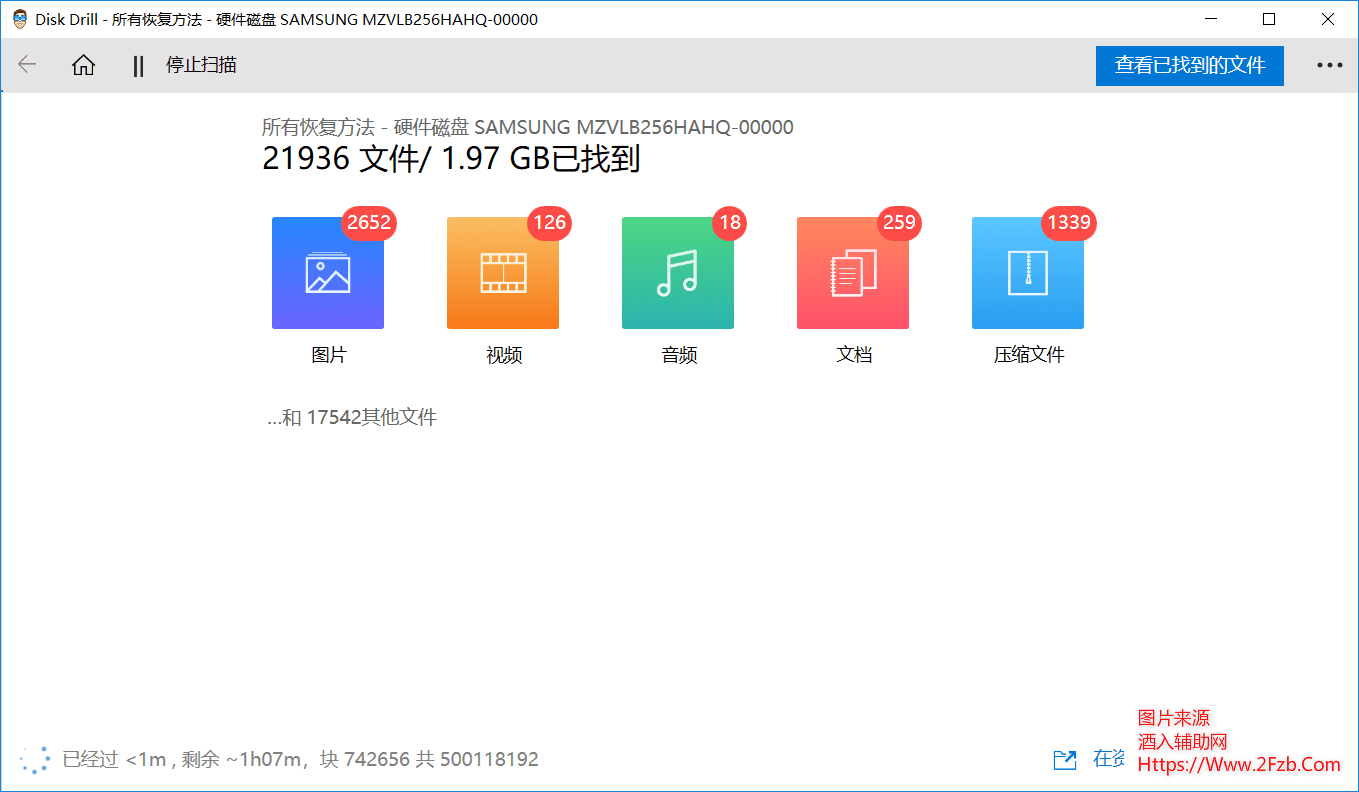Open the 压缩文件 (Archives) category tile
The width and height of the screenshot is (1359, 792).
pos(1028,273)
